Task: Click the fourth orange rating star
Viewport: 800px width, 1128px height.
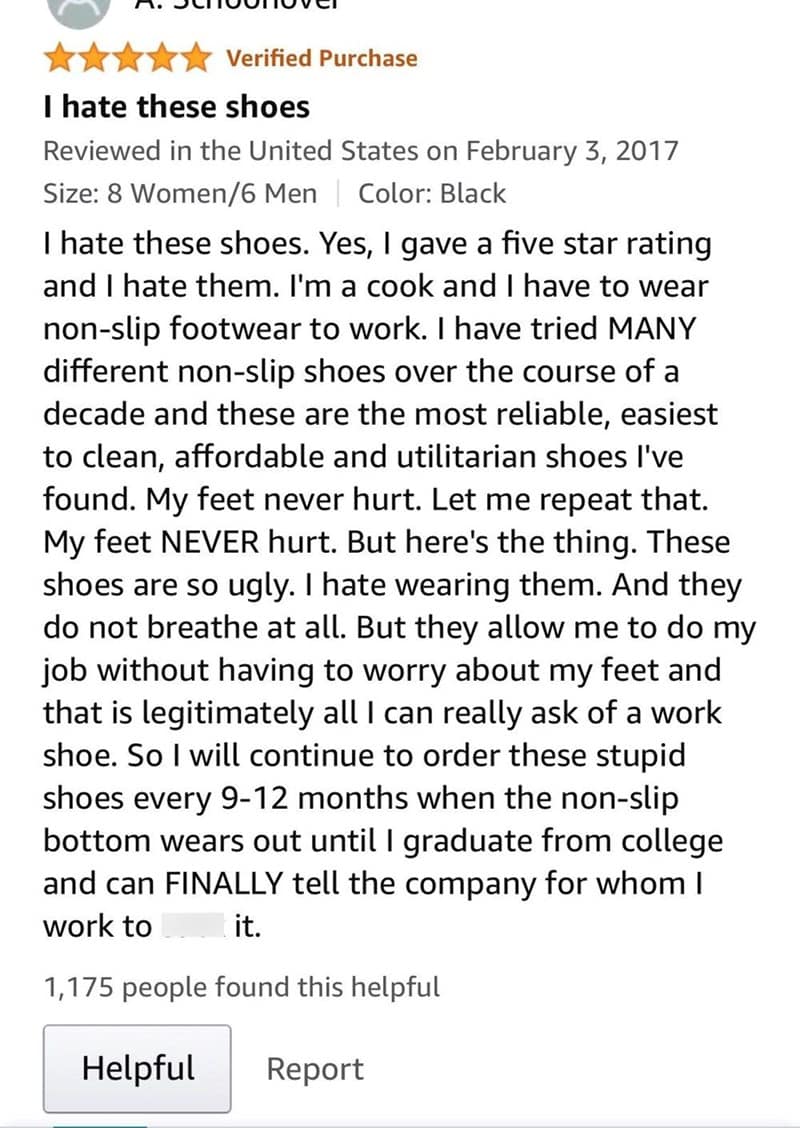Action: (162, 59)
